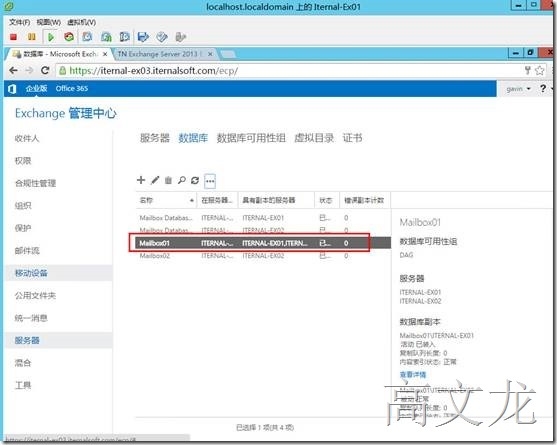557x445 pixels.
Task: Click the CD/DVD connect toolbar icon
Action: tap(162, 37)
